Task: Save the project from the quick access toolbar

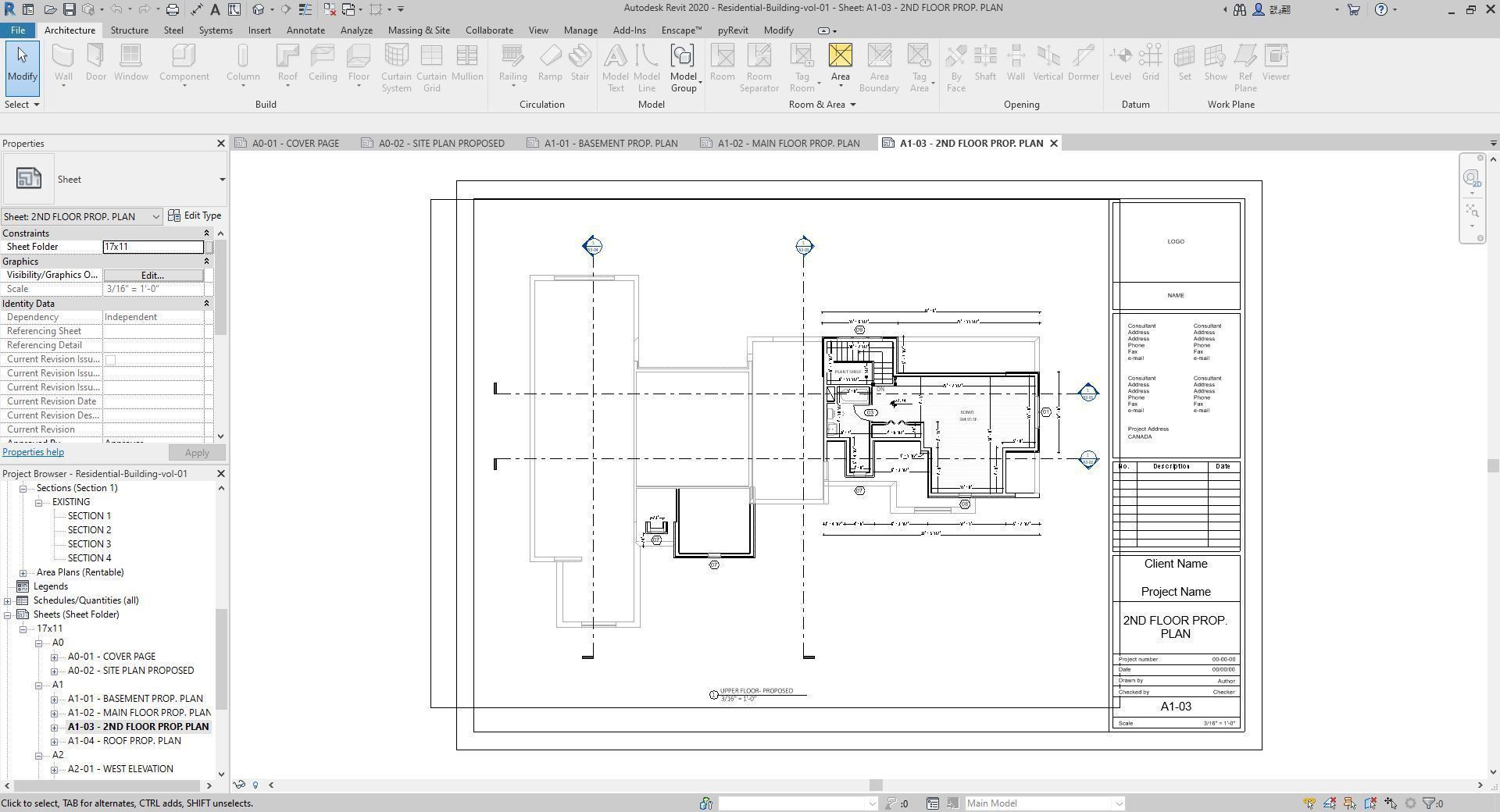Action: pos(70,9)
